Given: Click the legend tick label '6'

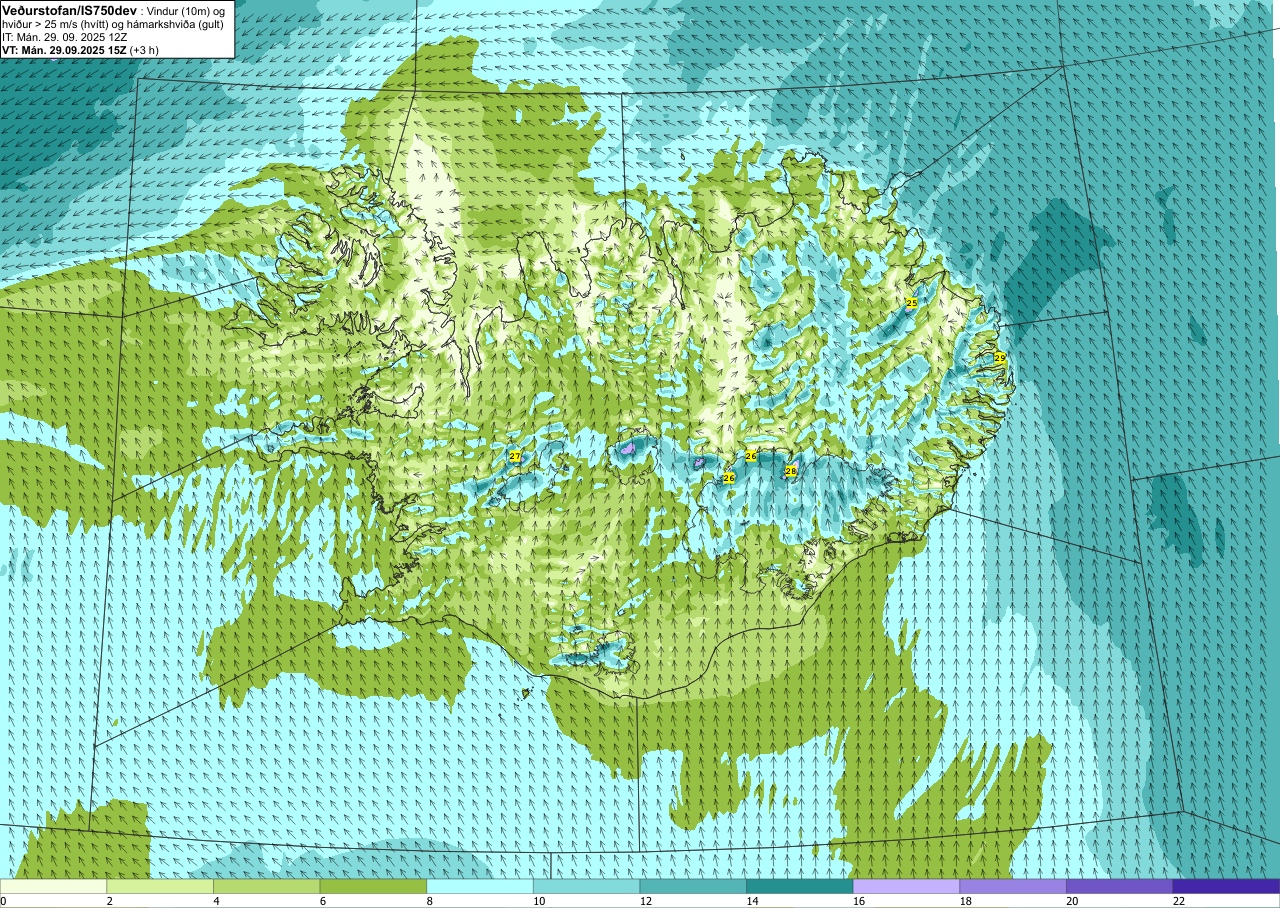Looking at the screenshot, I should click(x=322, y=901).
